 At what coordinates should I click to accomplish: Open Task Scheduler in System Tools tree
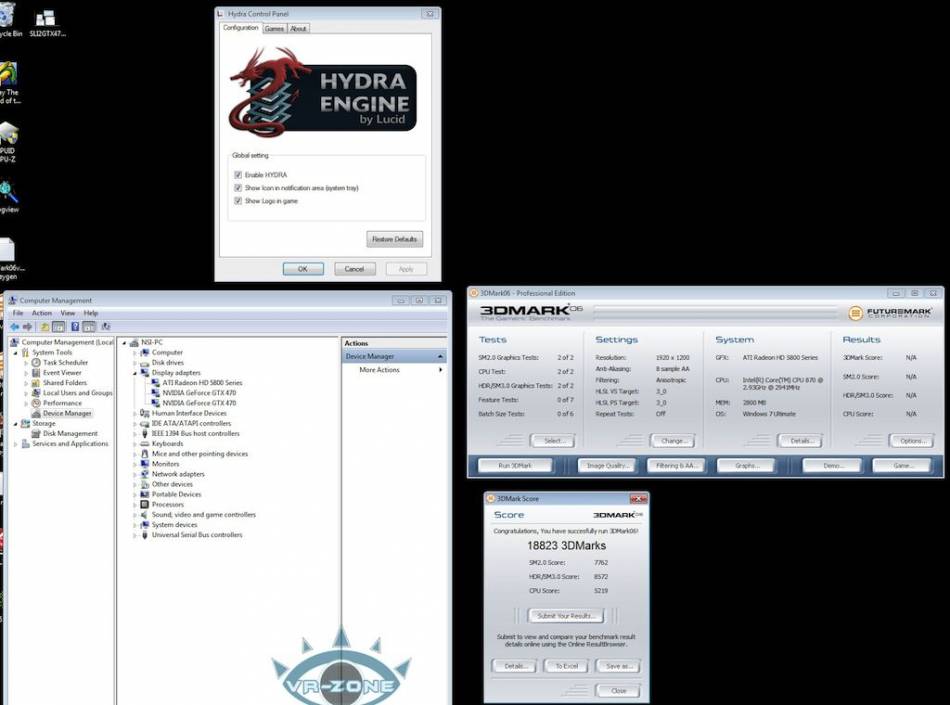coord(65,362)
